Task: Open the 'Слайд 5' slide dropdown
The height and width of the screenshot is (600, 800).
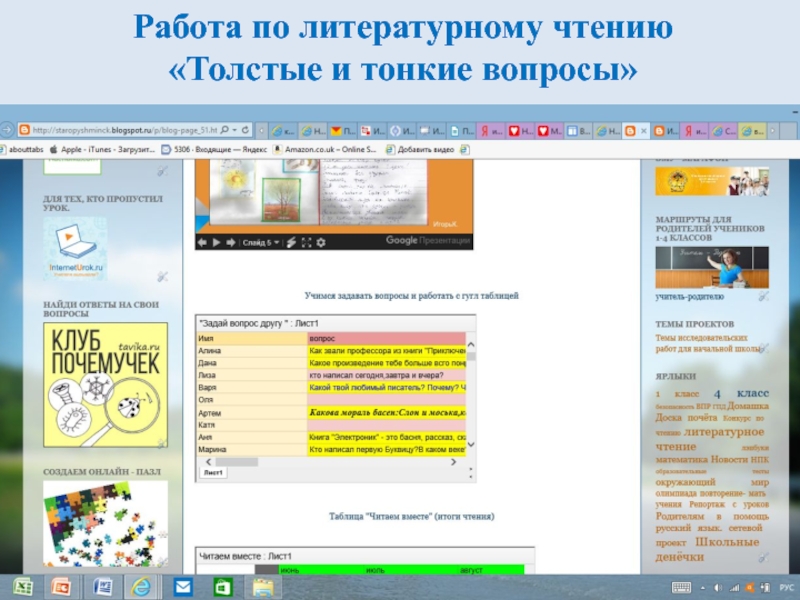Action: [x=261, y=242]
